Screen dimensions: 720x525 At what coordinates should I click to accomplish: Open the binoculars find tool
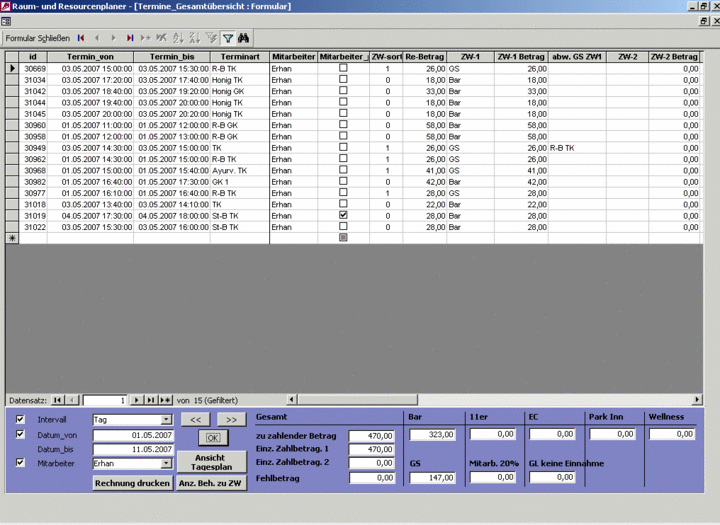click(243, 38)
